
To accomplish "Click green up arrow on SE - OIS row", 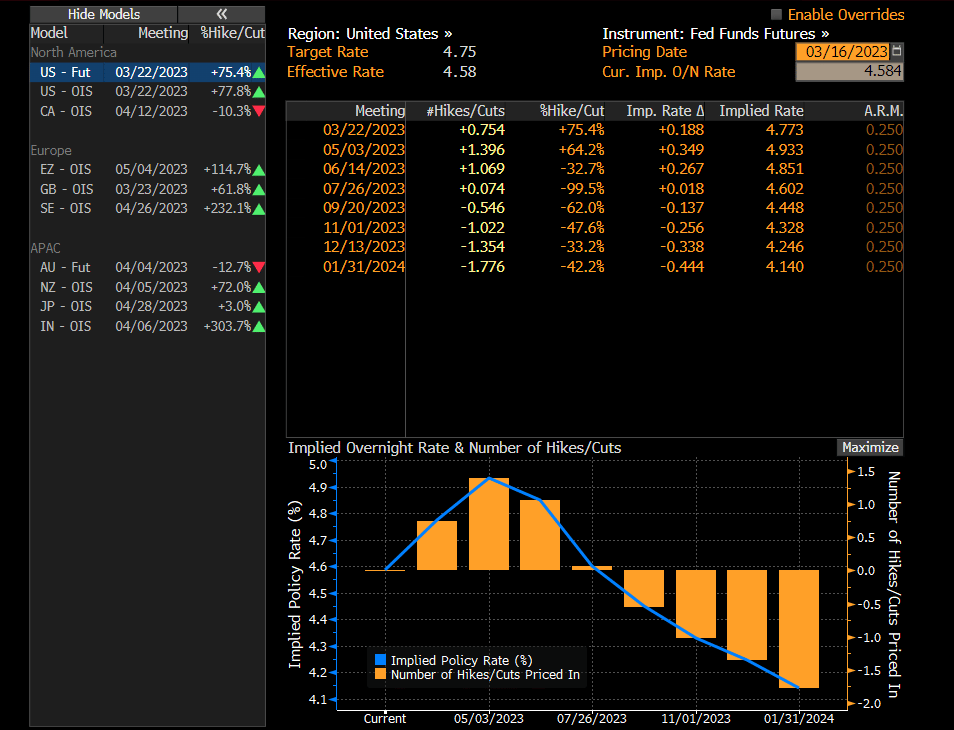I will pos(259,209).
